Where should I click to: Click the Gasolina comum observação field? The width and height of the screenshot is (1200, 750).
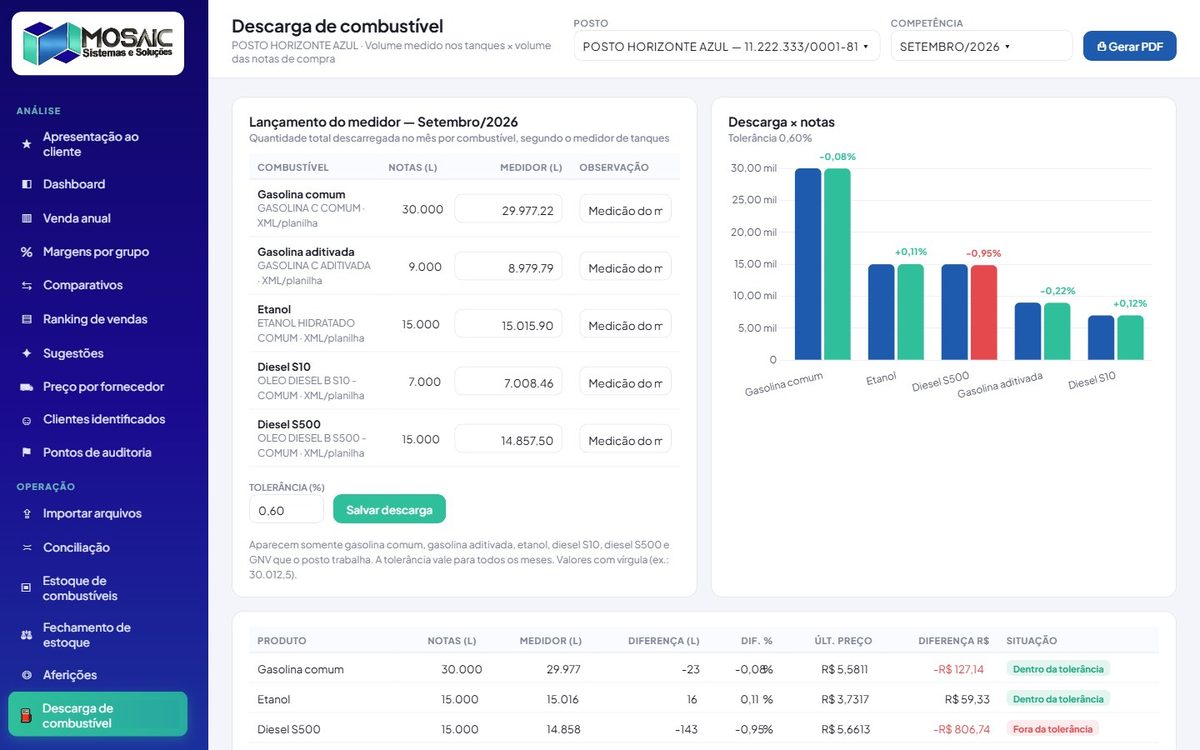[625, 210]
